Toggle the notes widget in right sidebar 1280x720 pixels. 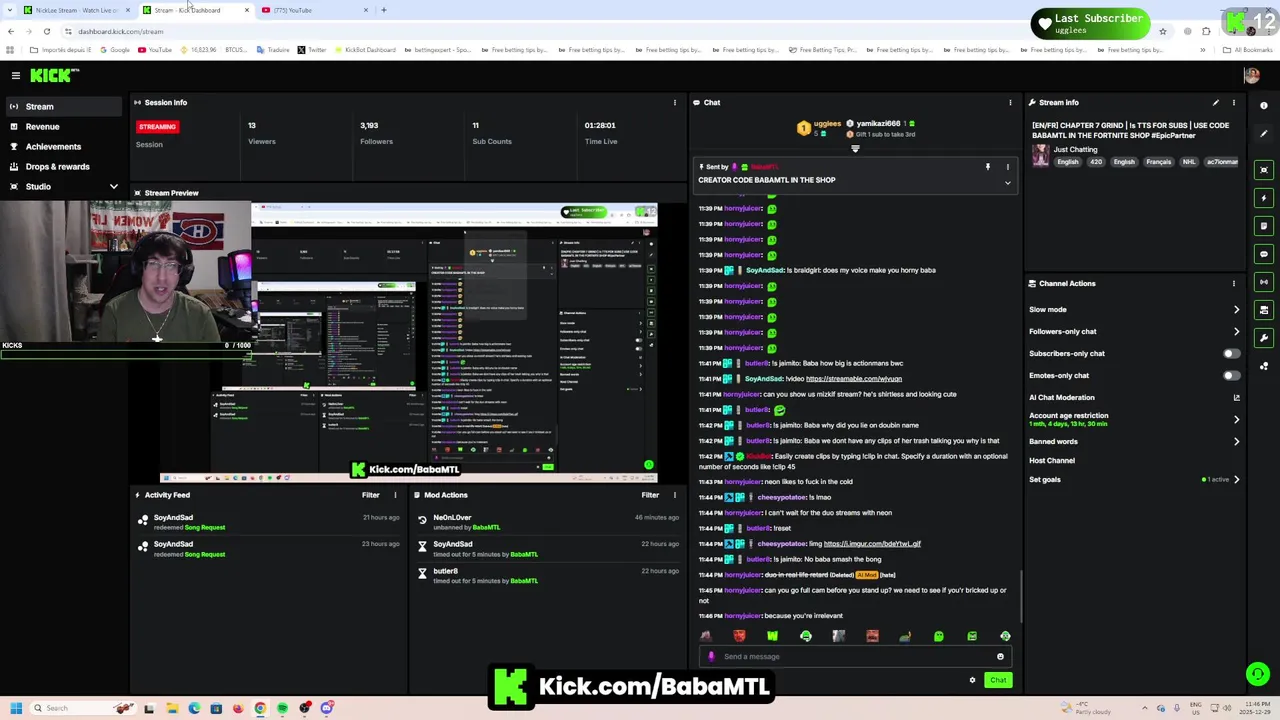tap(1264, 226)
